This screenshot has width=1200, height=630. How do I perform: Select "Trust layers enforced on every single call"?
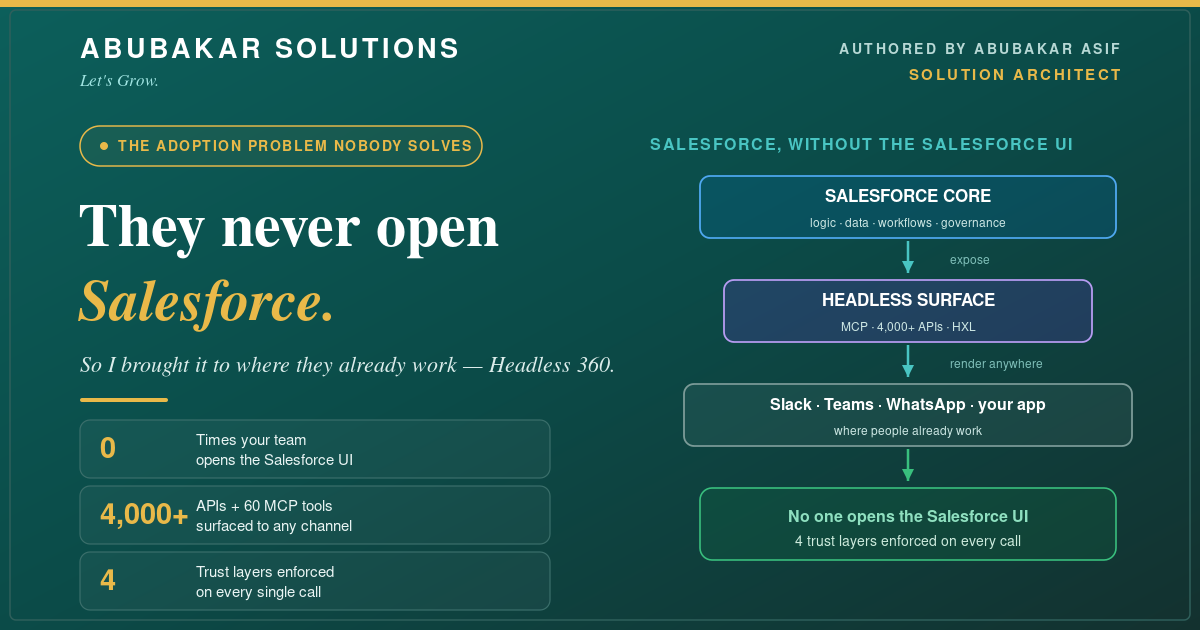click(x=265, y=582)
